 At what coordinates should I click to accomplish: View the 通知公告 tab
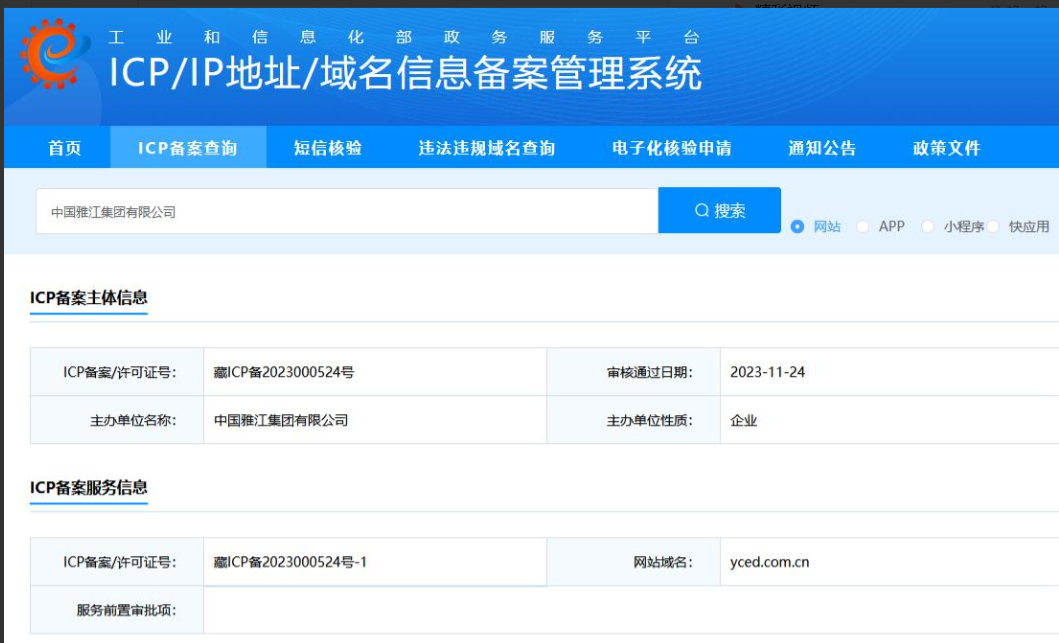pyautogui.click(x=822, y=148)
